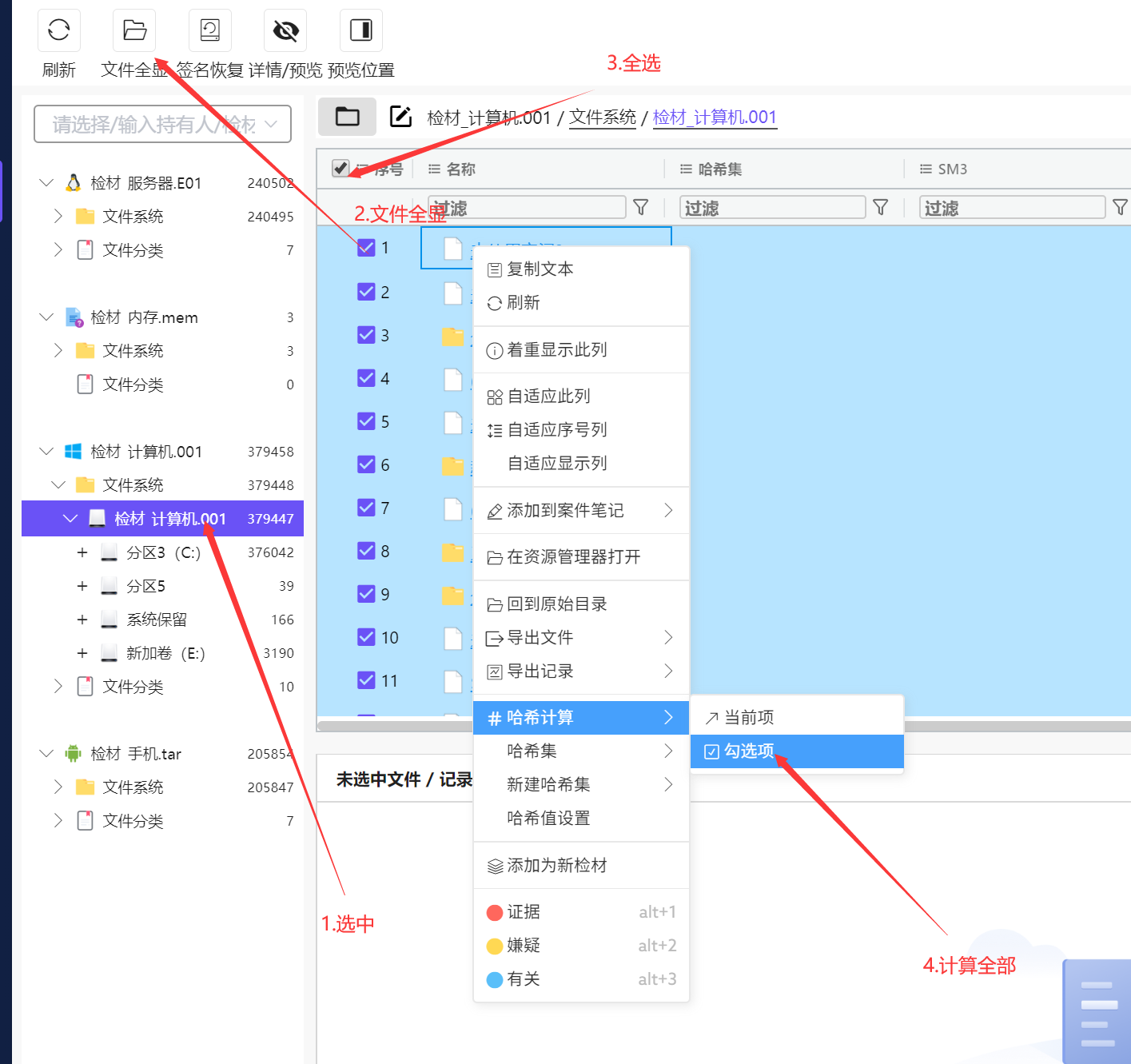Open the 请选择/输入持有人 dropdown
The width and height of the screenshot is (1131, 1064).
162,124
